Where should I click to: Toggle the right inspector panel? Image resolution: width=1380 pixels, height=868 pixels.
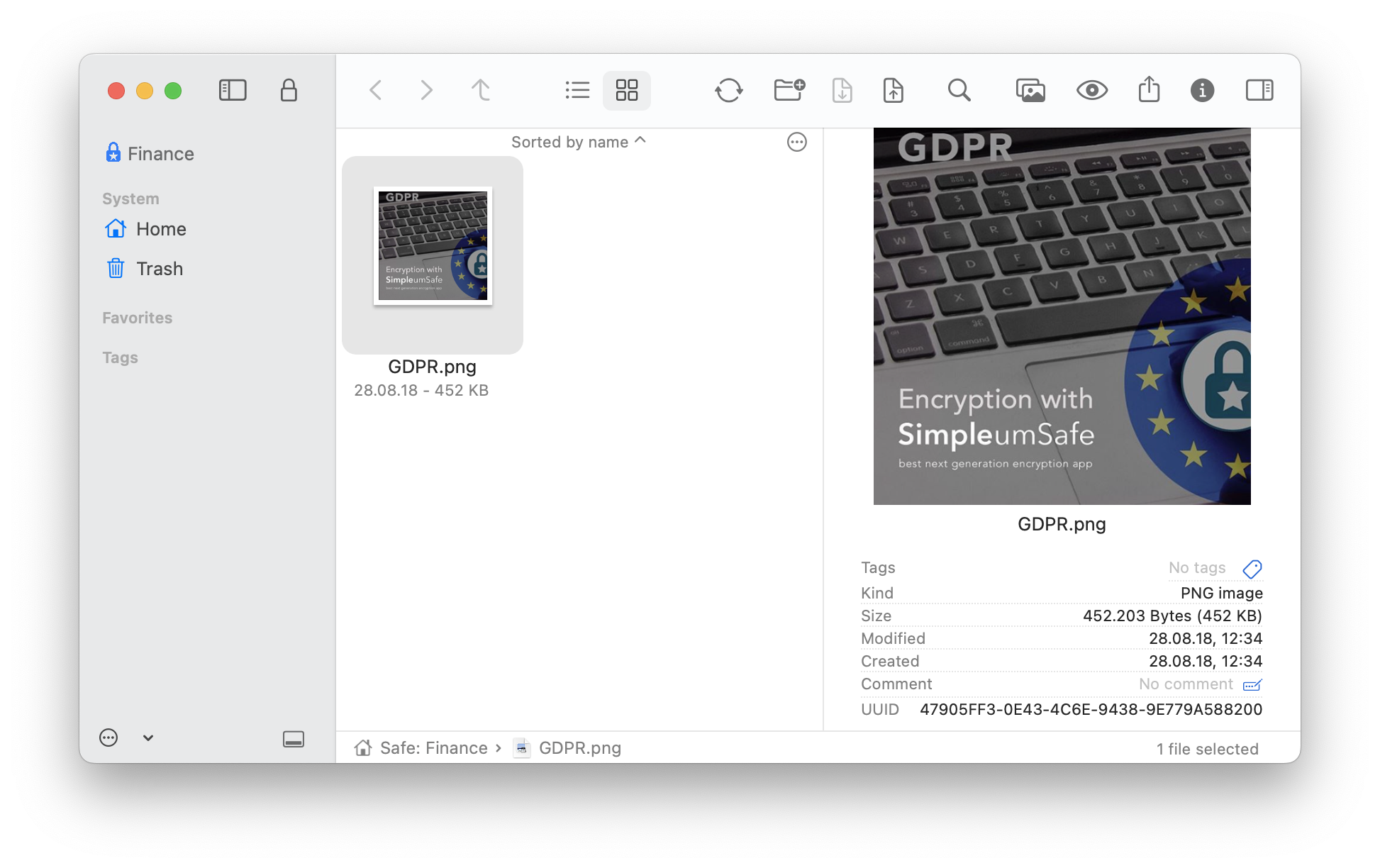click(1259, 90)
